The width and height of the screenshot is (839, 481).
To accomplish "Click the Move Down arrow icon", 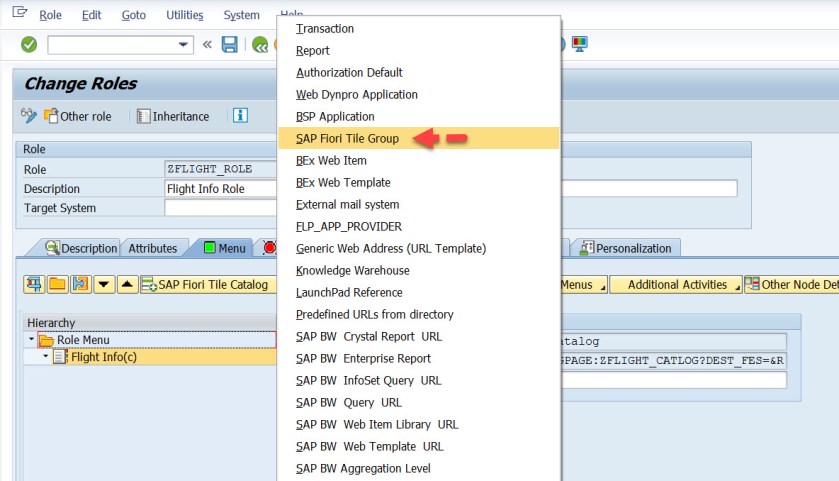I will (x=104, y=285).
